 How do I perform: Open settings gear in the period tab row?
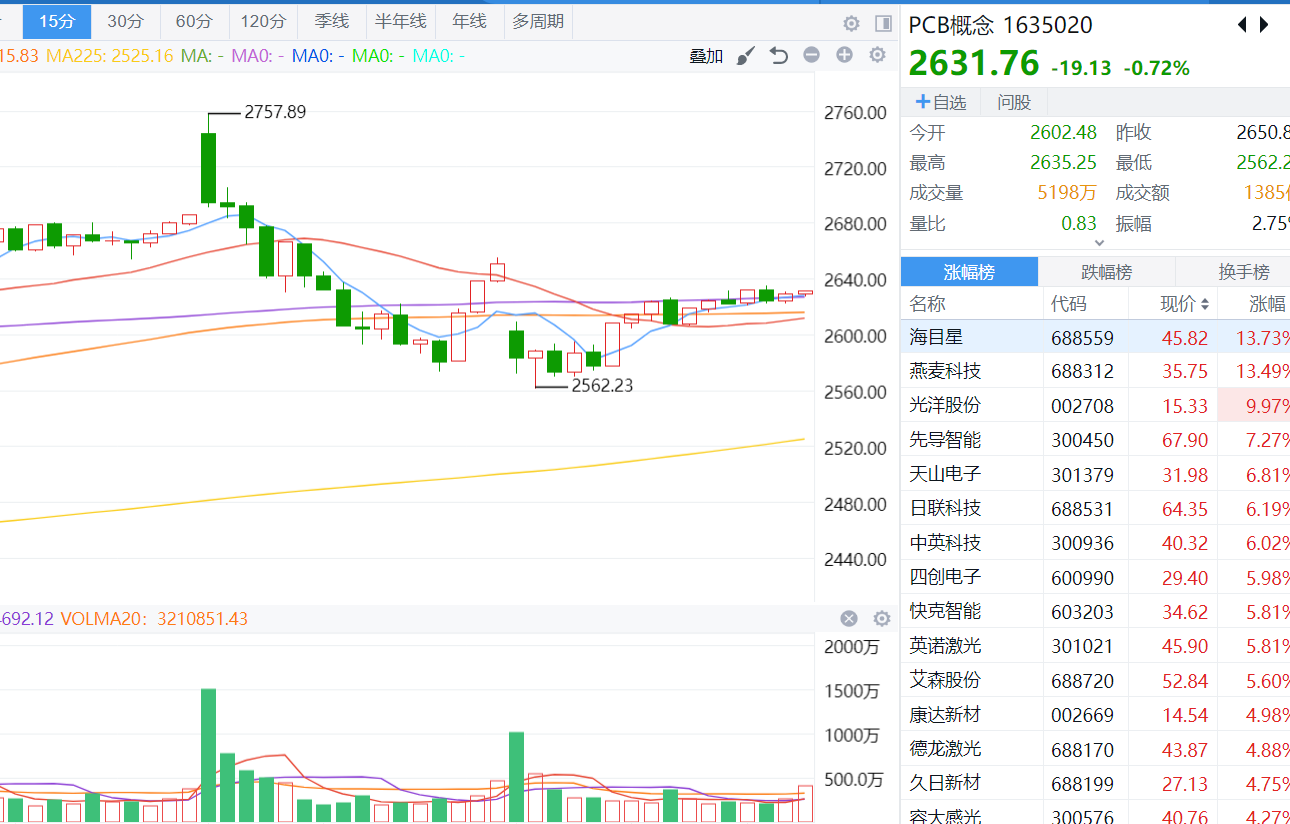[x=851, y=23]
